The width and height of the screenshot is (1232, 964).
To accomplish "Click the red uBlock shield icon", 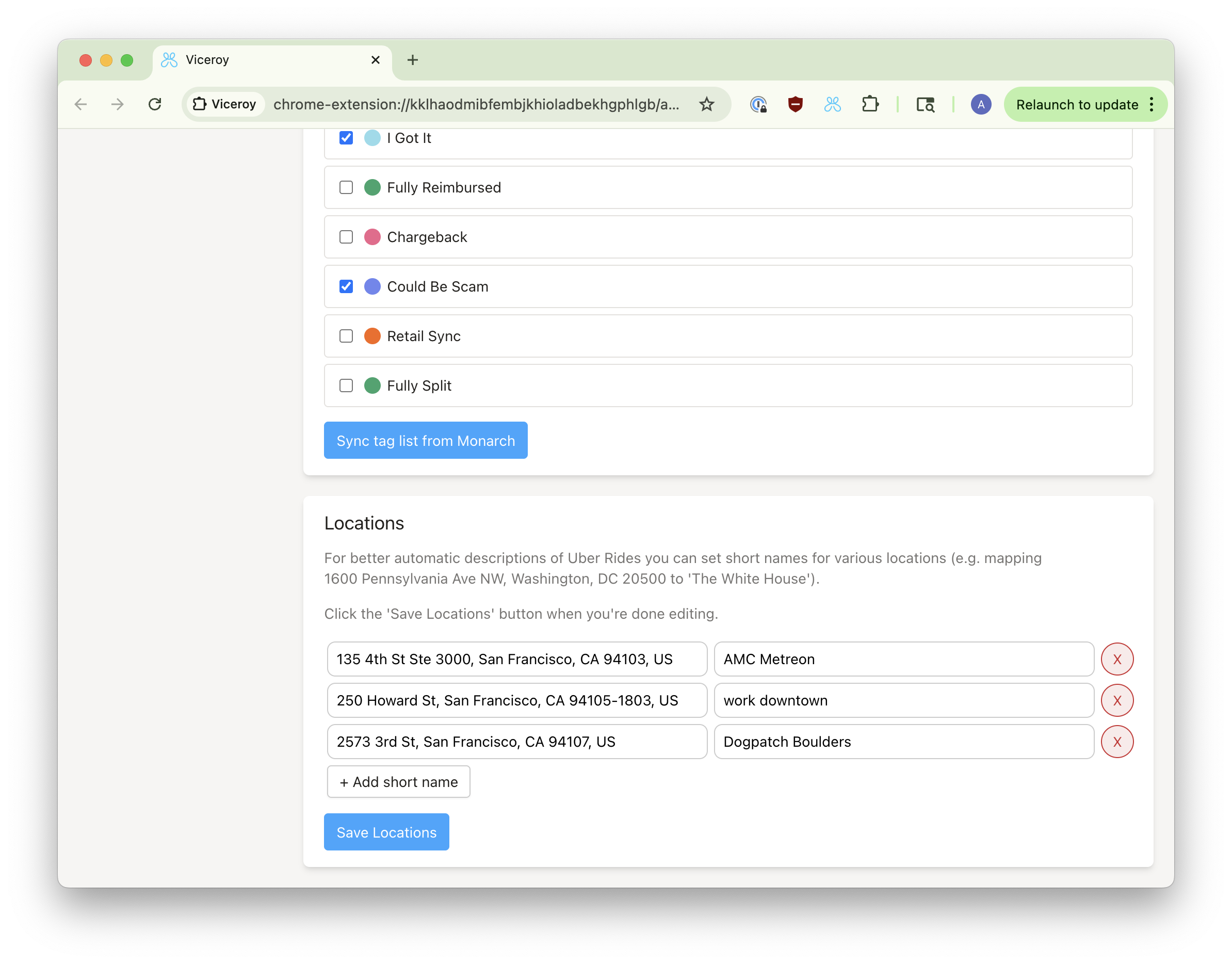I will (x=795, y=104).
